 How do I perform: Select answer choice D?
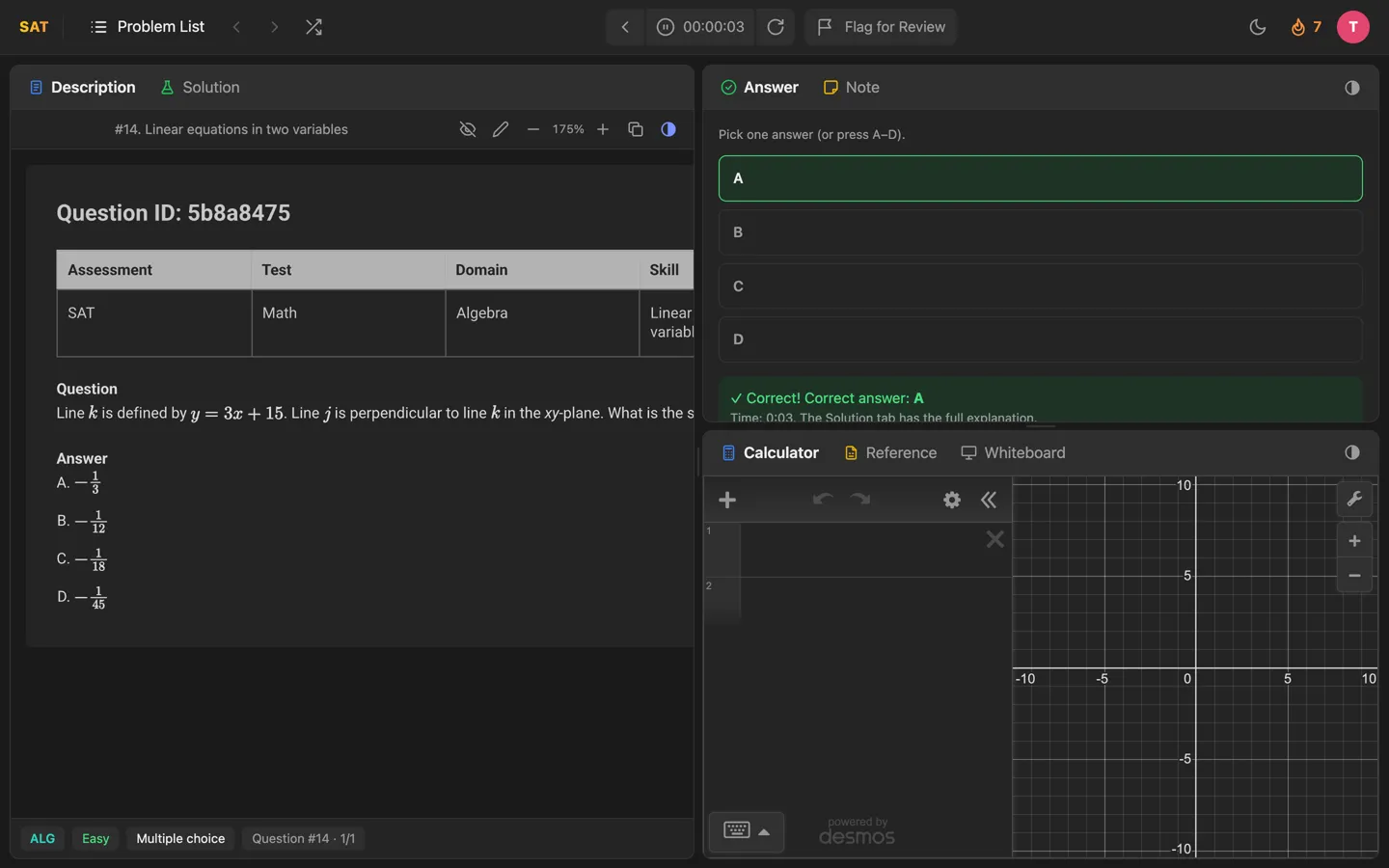point(1040,339)
